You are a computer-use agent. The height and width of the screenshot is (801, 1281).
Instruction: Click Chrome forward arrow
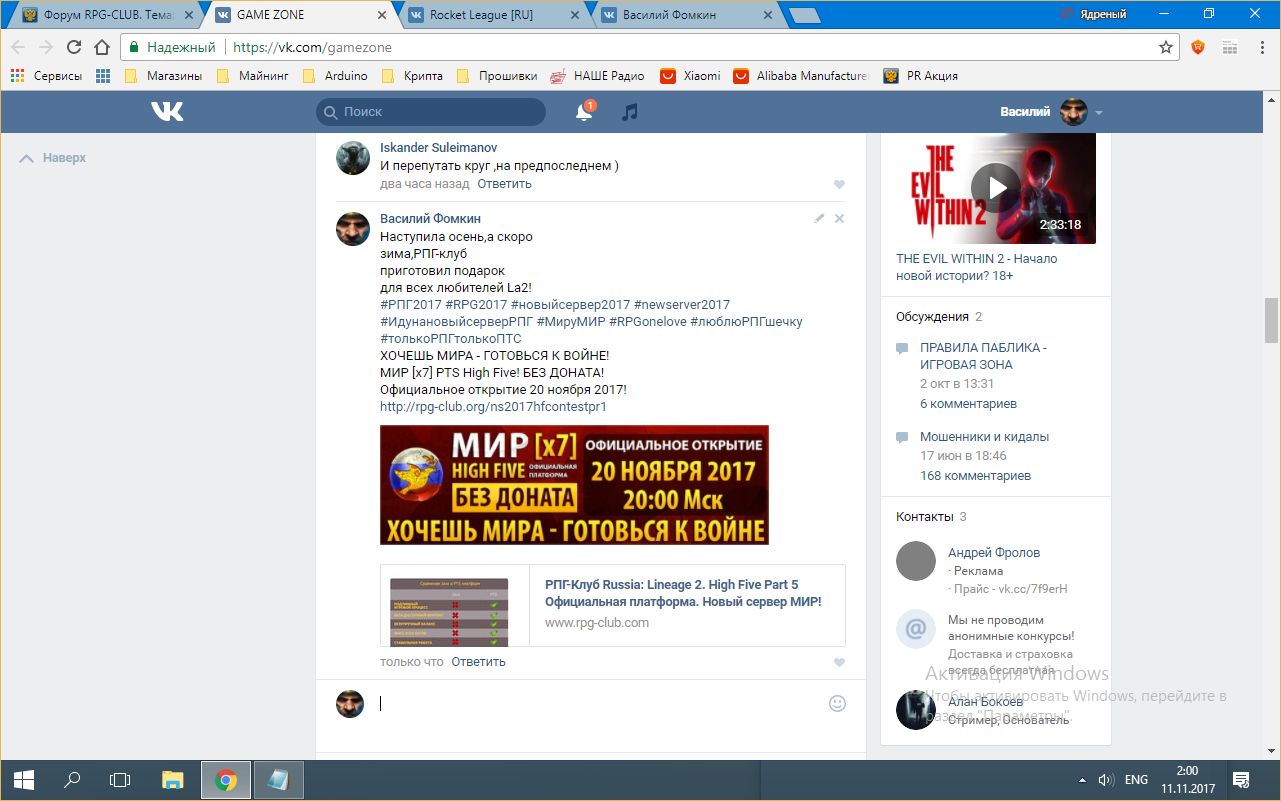pos(46,47)
